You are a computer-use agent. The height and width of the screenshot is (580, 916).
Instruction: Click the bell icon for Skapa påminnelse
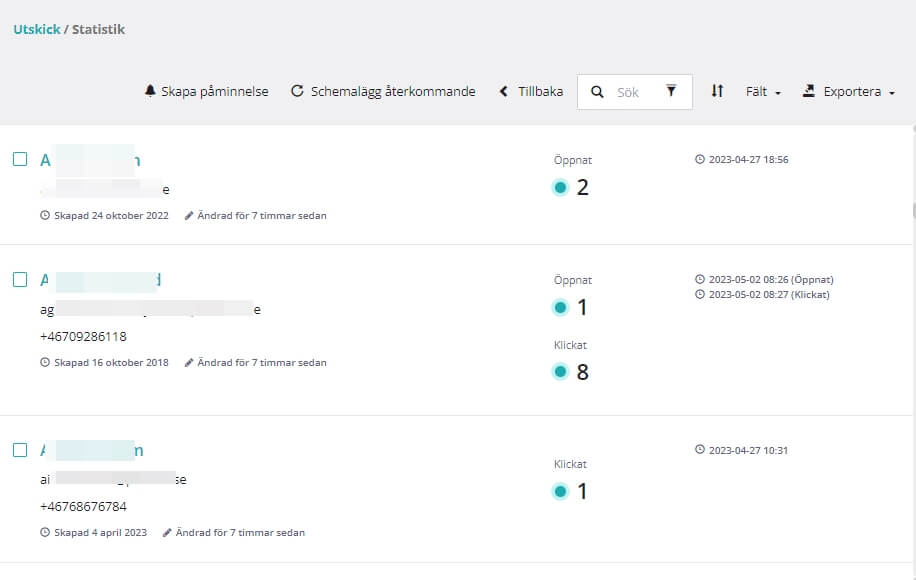(150, 91)
